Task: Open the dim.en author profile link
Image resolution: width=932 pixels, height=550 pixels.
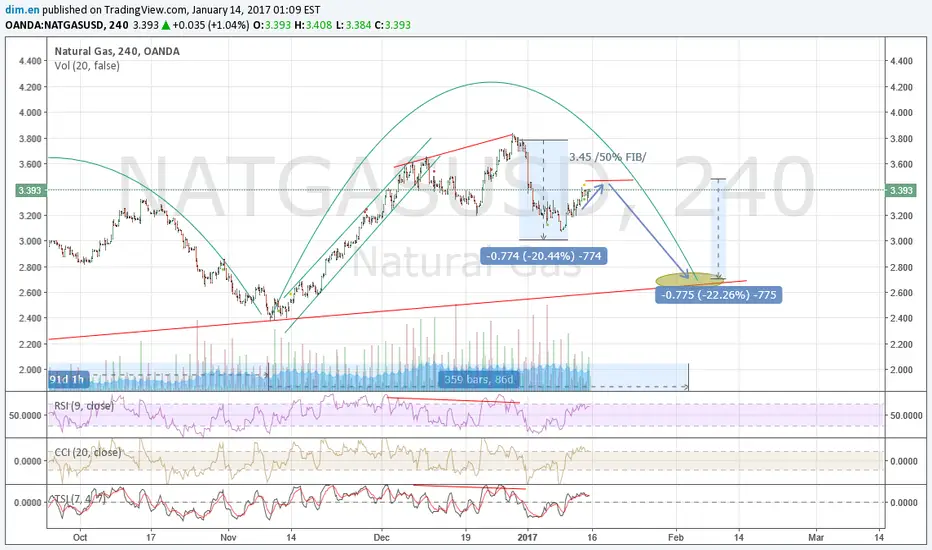Action: [x=23, y=10]
